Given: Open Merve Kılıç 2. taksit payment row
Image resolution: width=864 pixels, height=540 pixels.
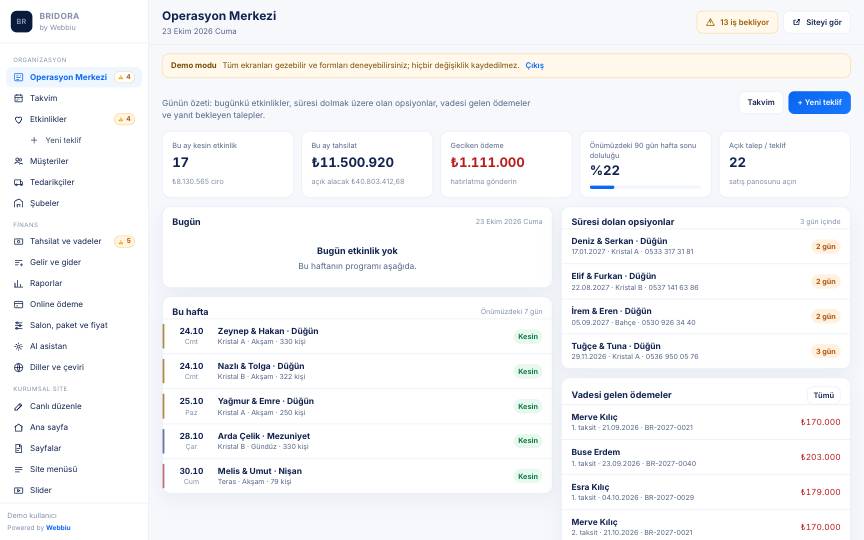Looking at the screenshot, I should (x=706, y=526).
